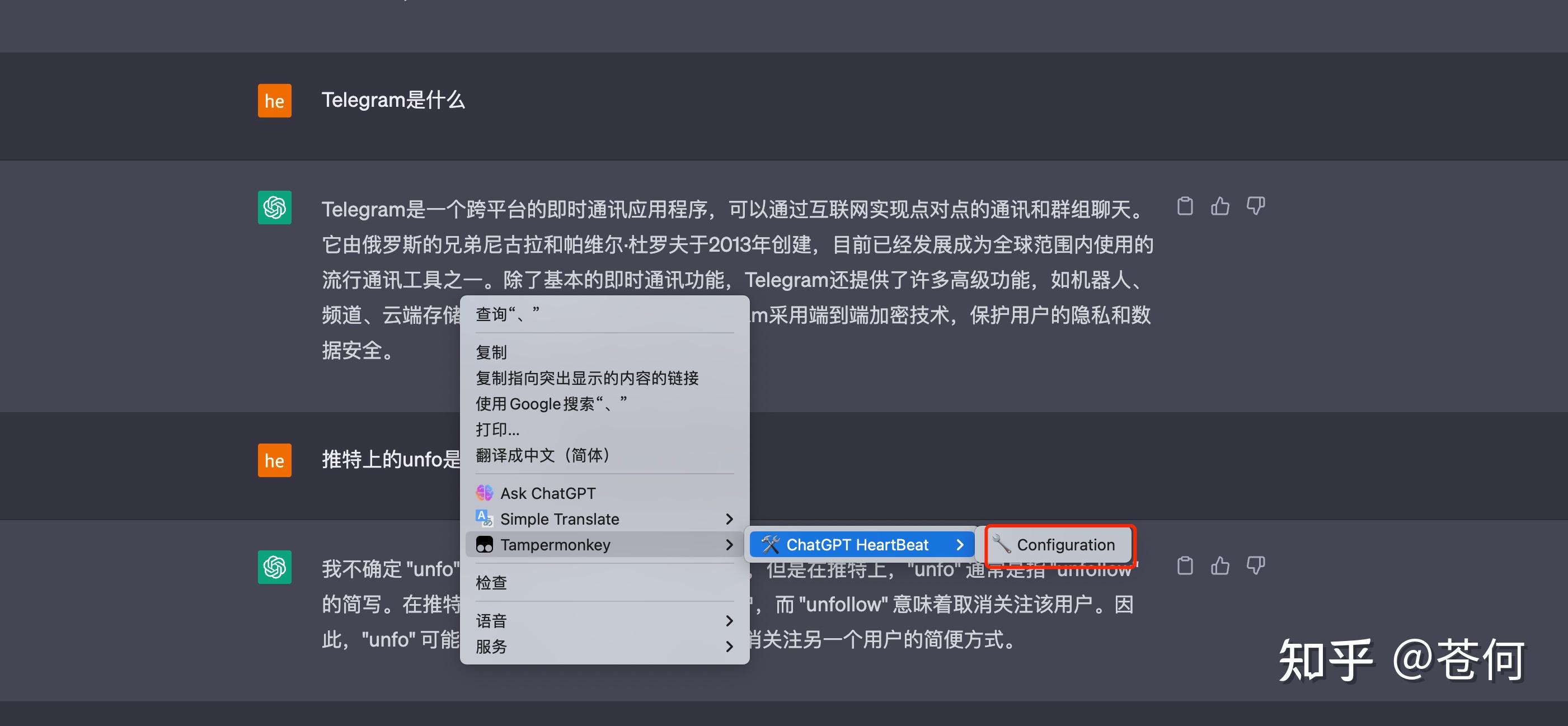
Task: Open the 服务 menu entry
Action: point(604,645)
